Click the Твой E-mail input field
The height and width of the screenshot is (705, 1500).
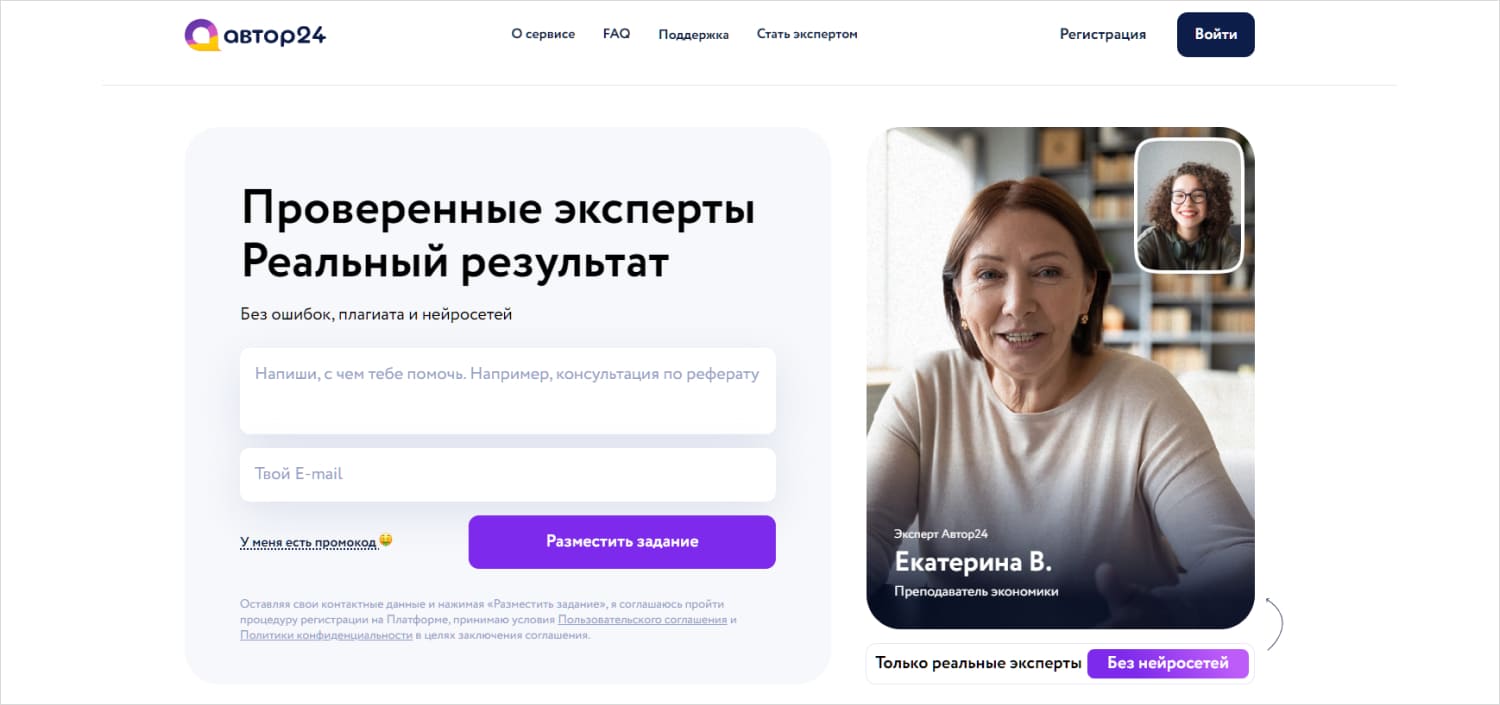pyautogui.click(x=508, y=474)
